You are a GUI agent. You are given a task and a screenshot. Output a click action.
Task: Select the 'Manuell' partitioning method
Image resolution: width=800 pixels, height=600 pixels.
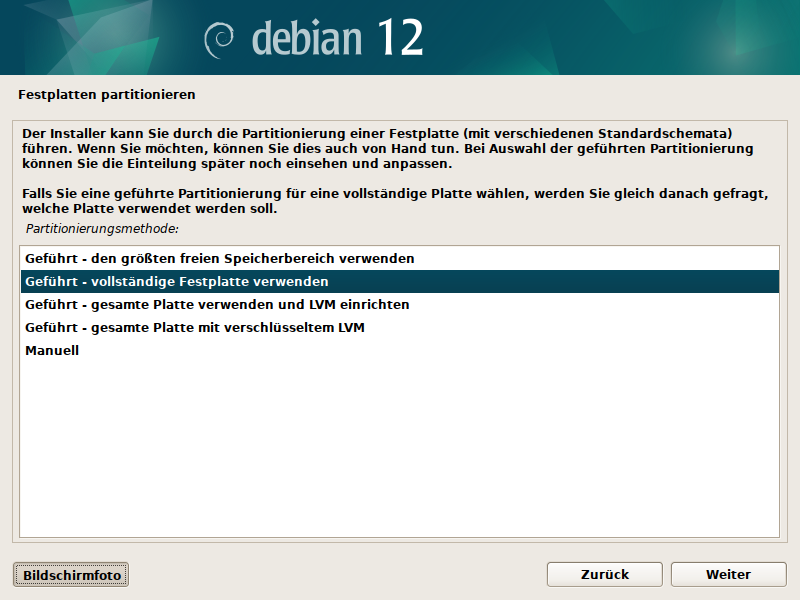point(399,351)
